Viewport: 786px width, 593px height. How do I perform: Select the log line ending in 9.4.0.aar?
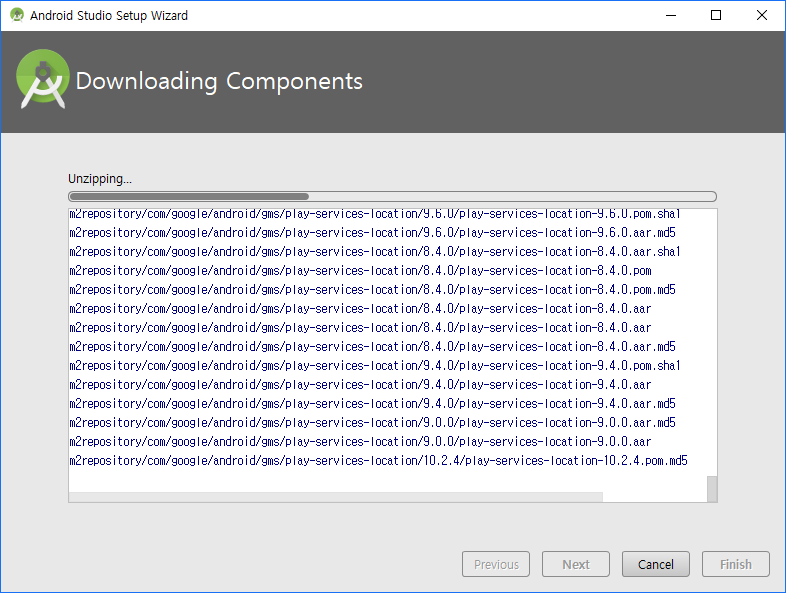(360, 385)
